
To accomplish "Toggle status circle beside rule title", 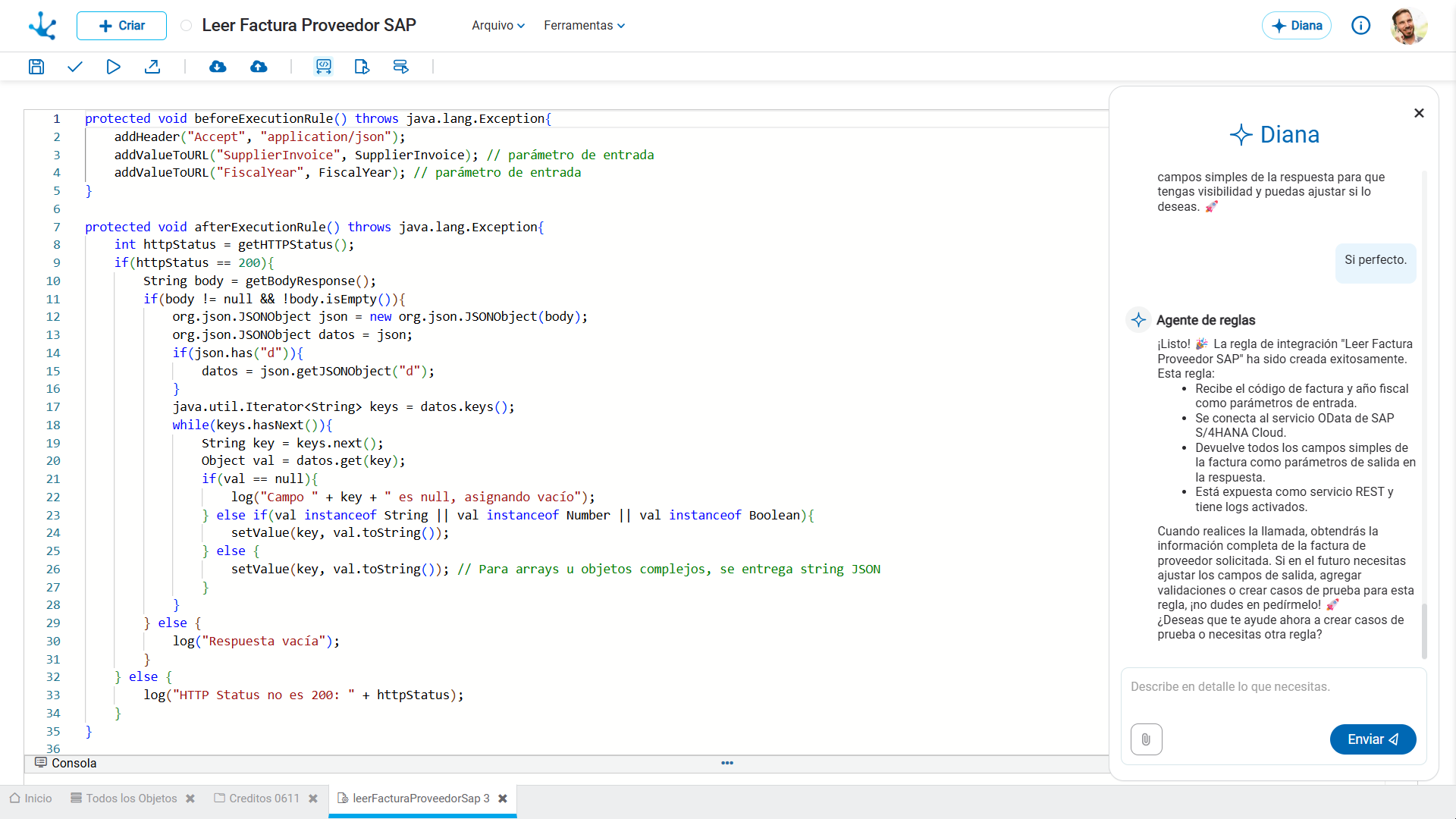I will click(x=186, y=26).
